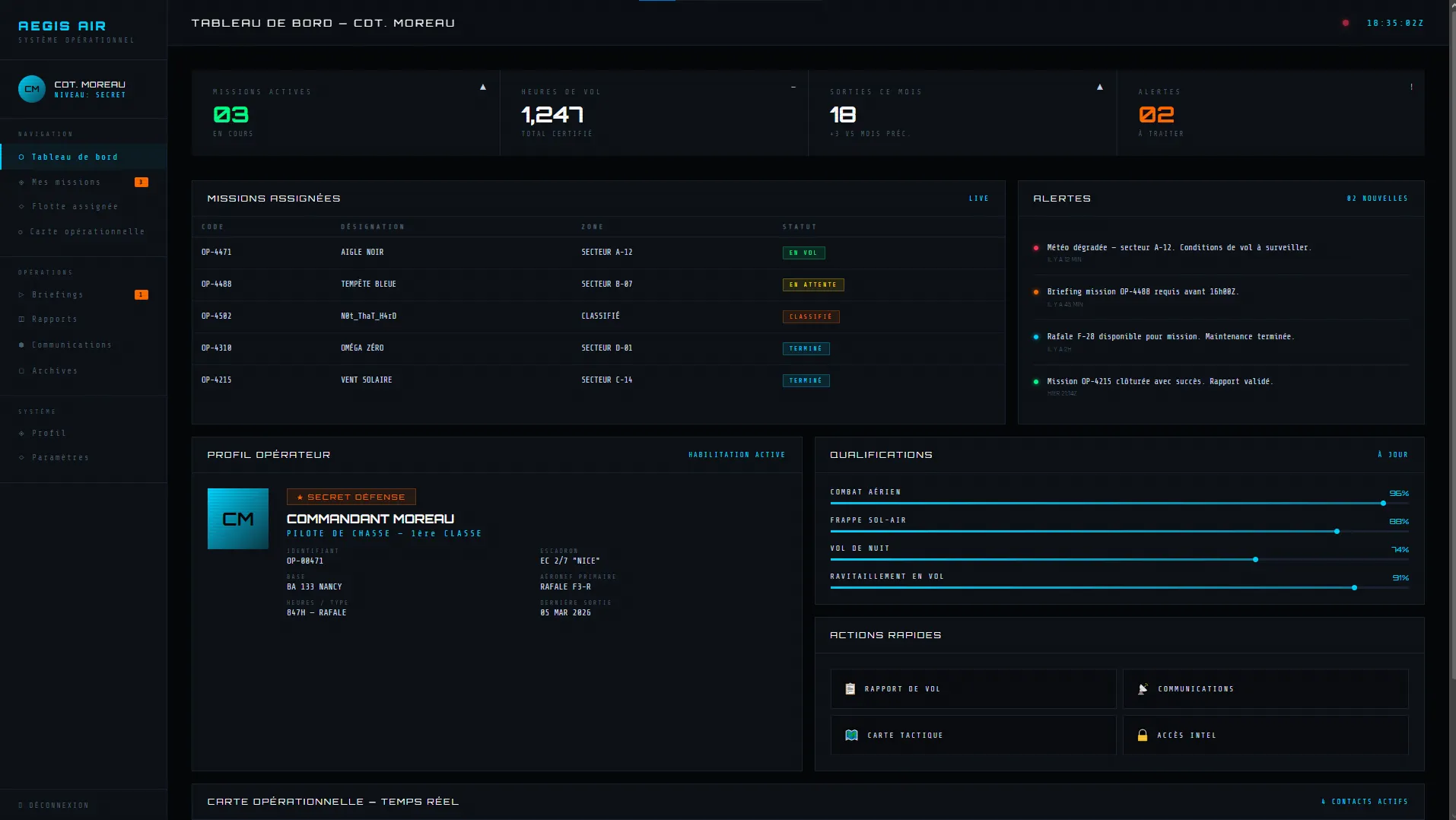Click the satellite dish Communications icon
Image resolution: width=1456 pixels, height=820 pixels.
1143,689
